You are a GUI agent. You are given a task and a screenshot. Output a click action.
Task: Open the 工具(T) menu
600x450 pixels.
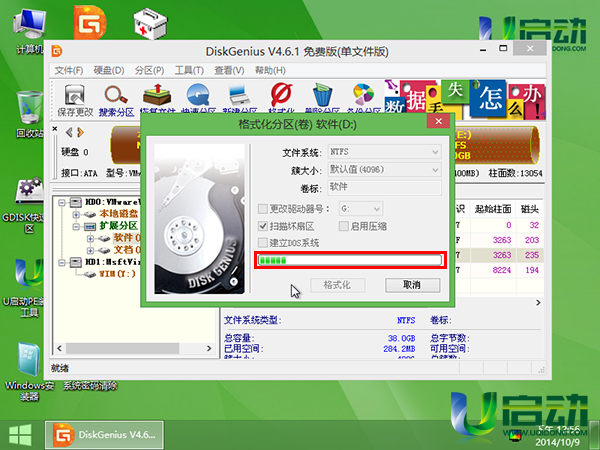(189, 70)
